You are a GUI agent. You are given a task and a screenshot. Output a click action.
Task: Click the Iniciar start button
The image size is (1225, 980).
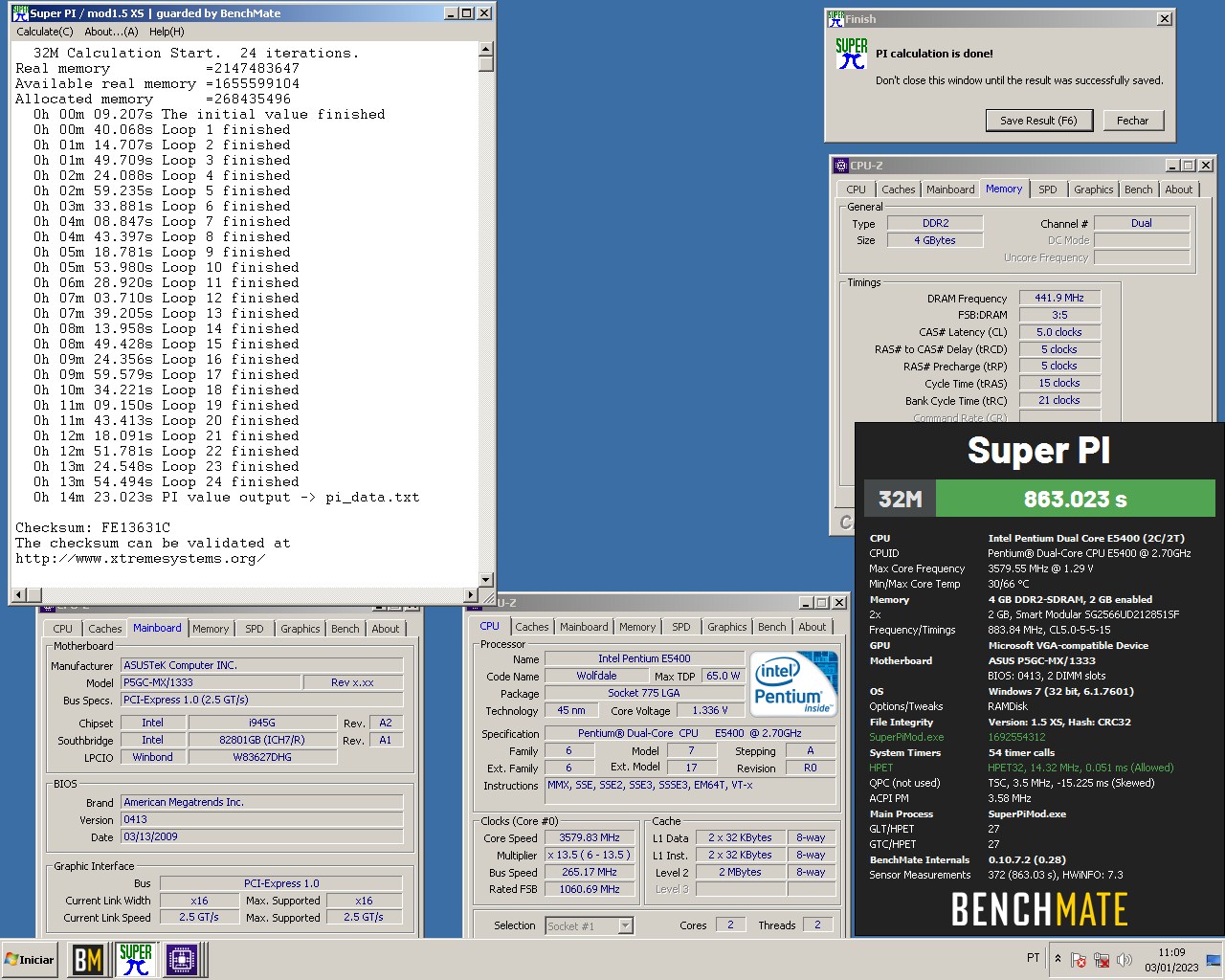pyautogui.click(x=31, y=959)
